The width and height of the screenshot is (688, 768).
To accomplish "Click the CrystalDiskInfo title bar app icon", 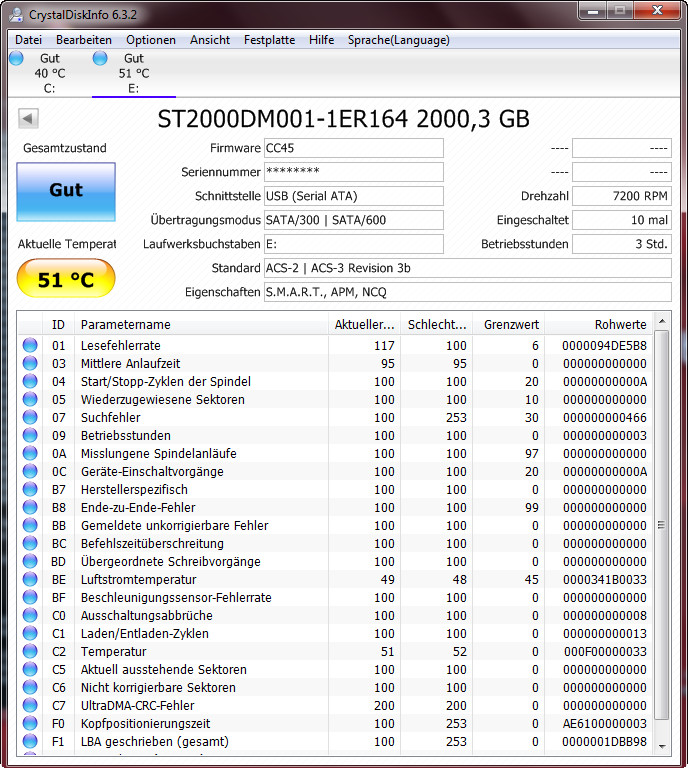I will pos(16,15).
